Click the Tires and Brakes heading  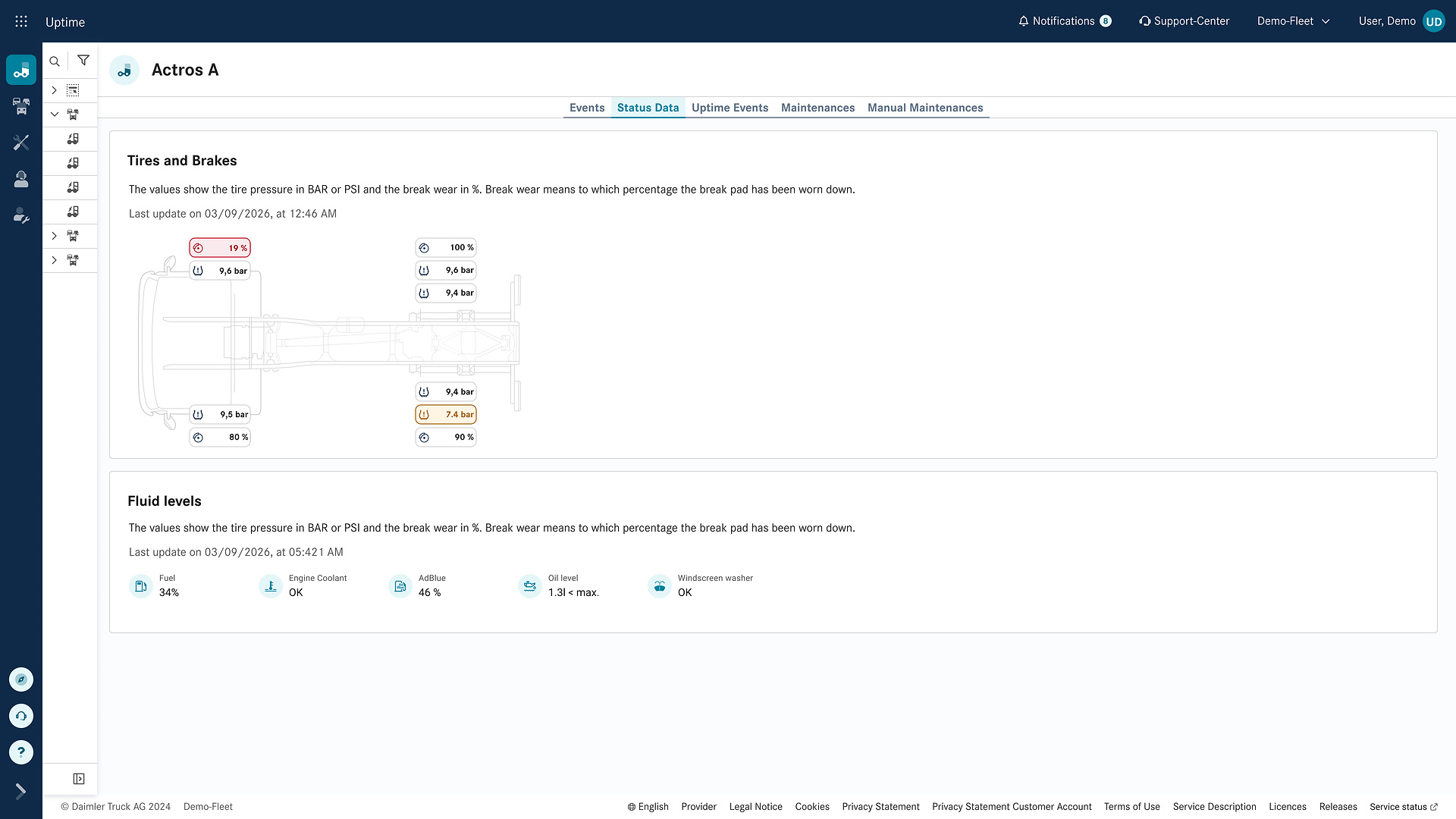click(x=182, y=161)
